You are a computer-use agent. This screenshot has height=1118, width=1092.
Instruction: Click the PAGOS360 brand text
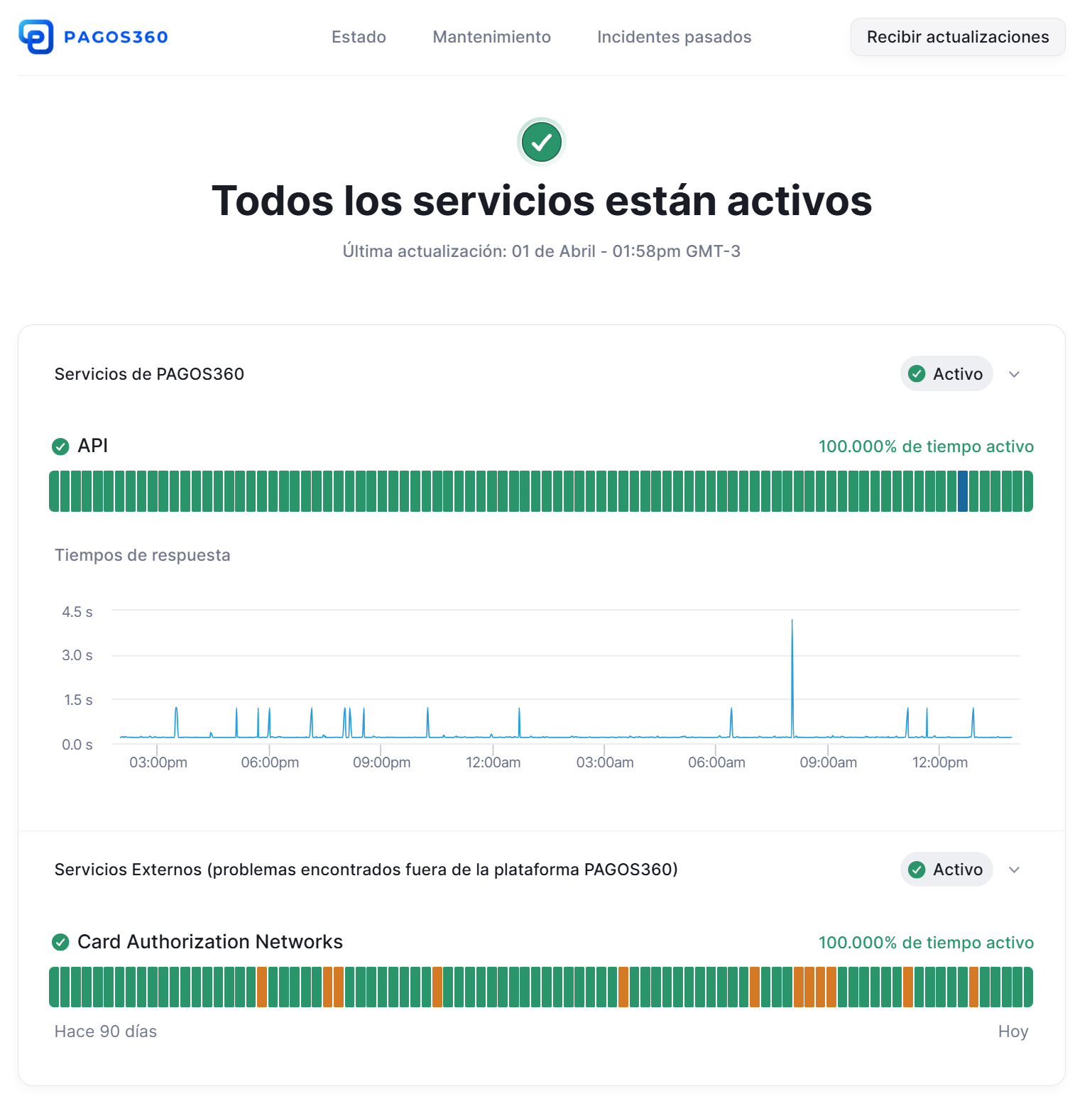[116, 37]
